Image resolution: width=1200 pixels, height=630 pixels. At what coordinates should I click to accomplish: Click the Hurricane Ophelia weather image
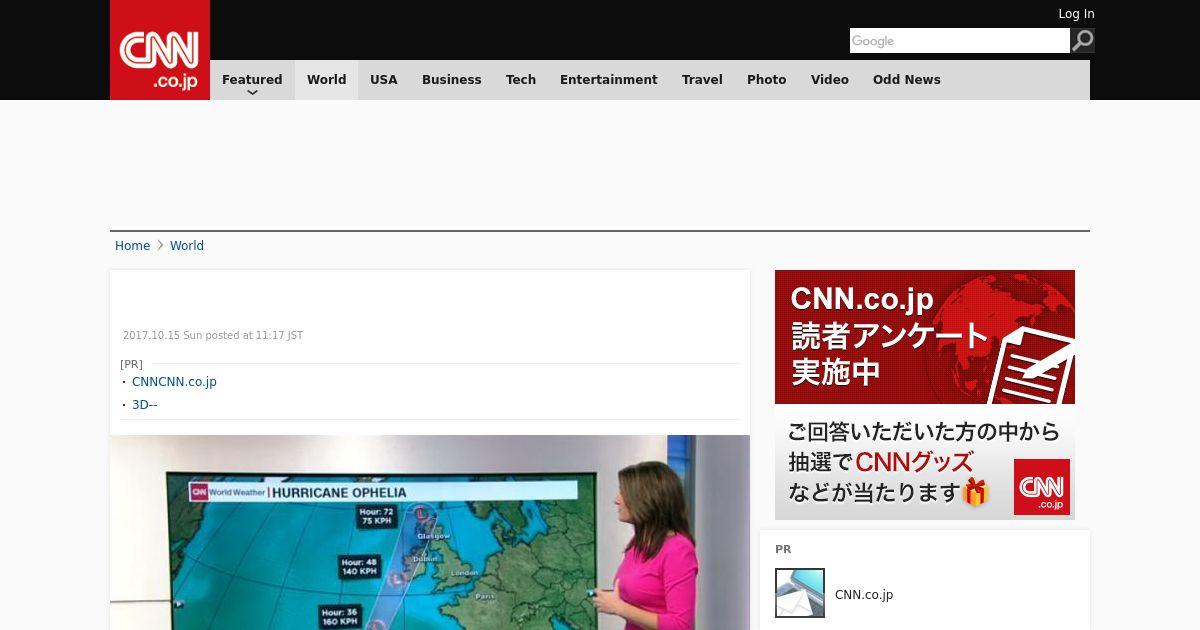click(x=430, y=532)
